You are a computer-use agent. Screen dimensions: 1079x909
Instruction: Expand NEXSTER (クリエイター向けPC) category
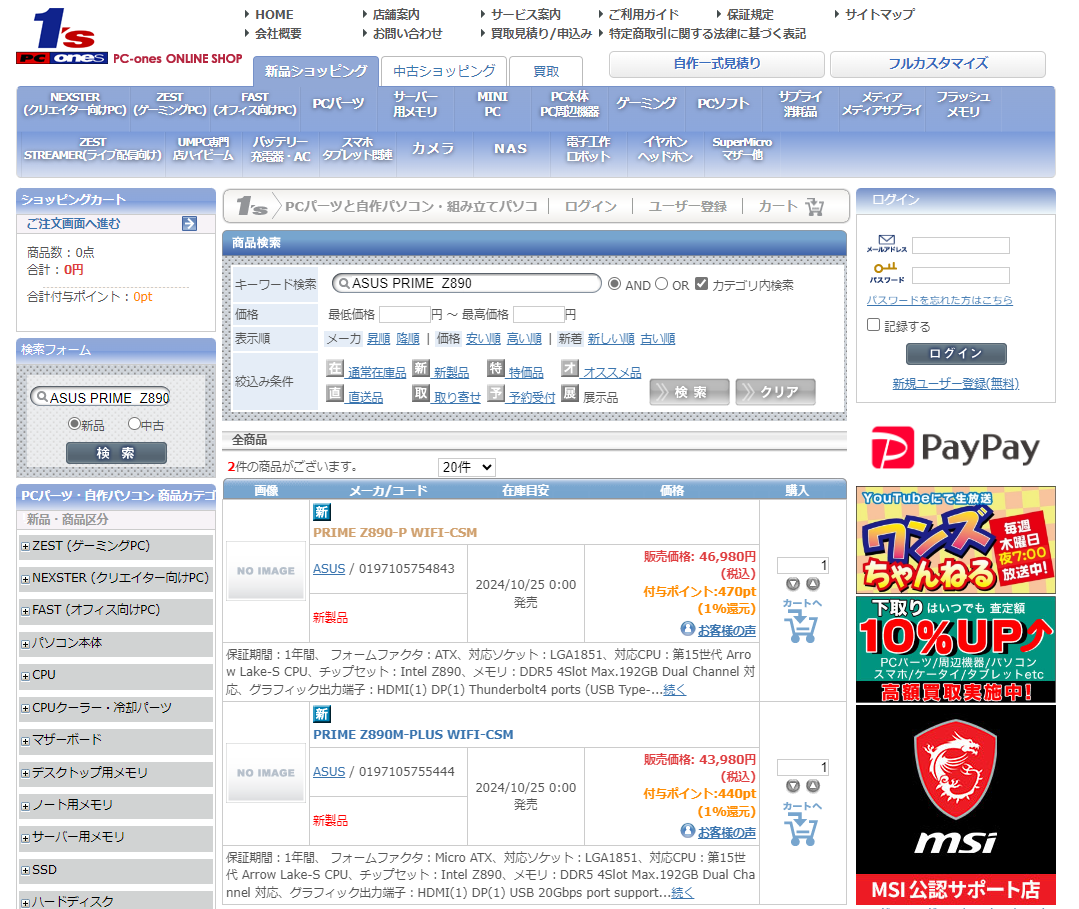pos(25,579)
